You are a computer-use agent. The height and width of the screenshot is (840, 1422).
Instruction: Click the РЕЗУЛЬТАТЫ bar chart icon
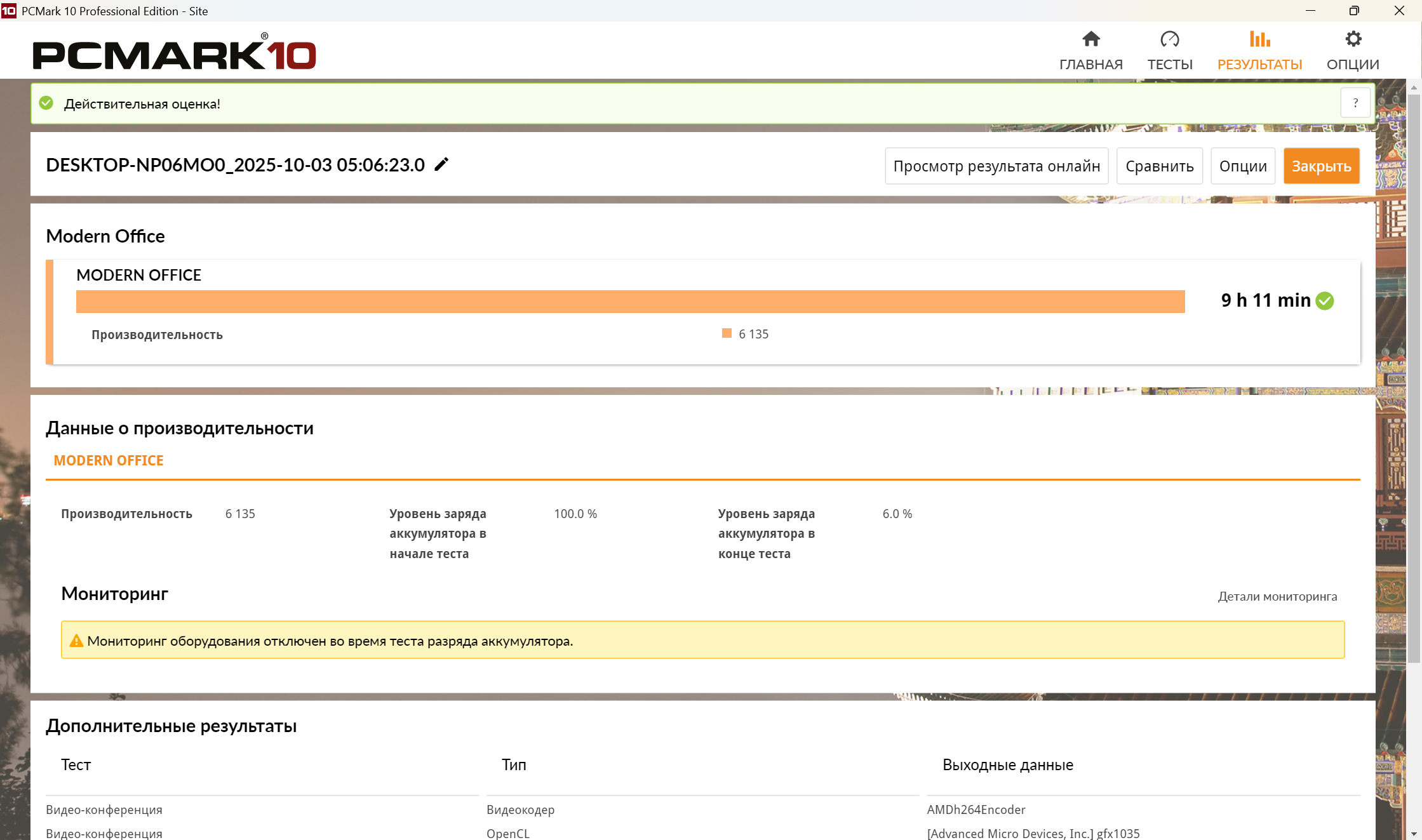click(1259, 39)
